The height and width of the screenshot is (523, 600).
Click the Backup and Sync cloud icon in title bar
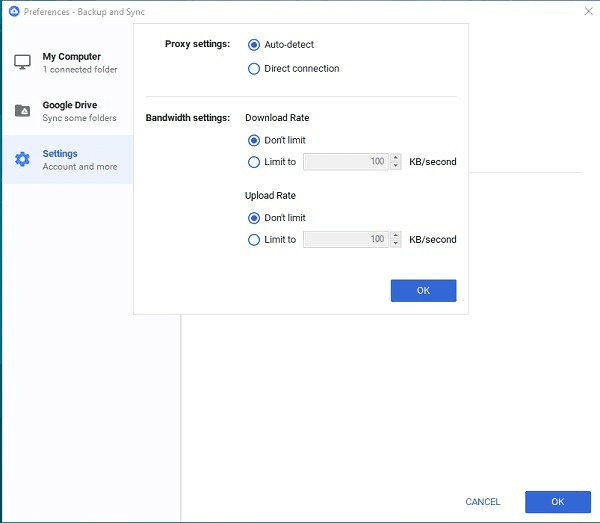(11, 10)
